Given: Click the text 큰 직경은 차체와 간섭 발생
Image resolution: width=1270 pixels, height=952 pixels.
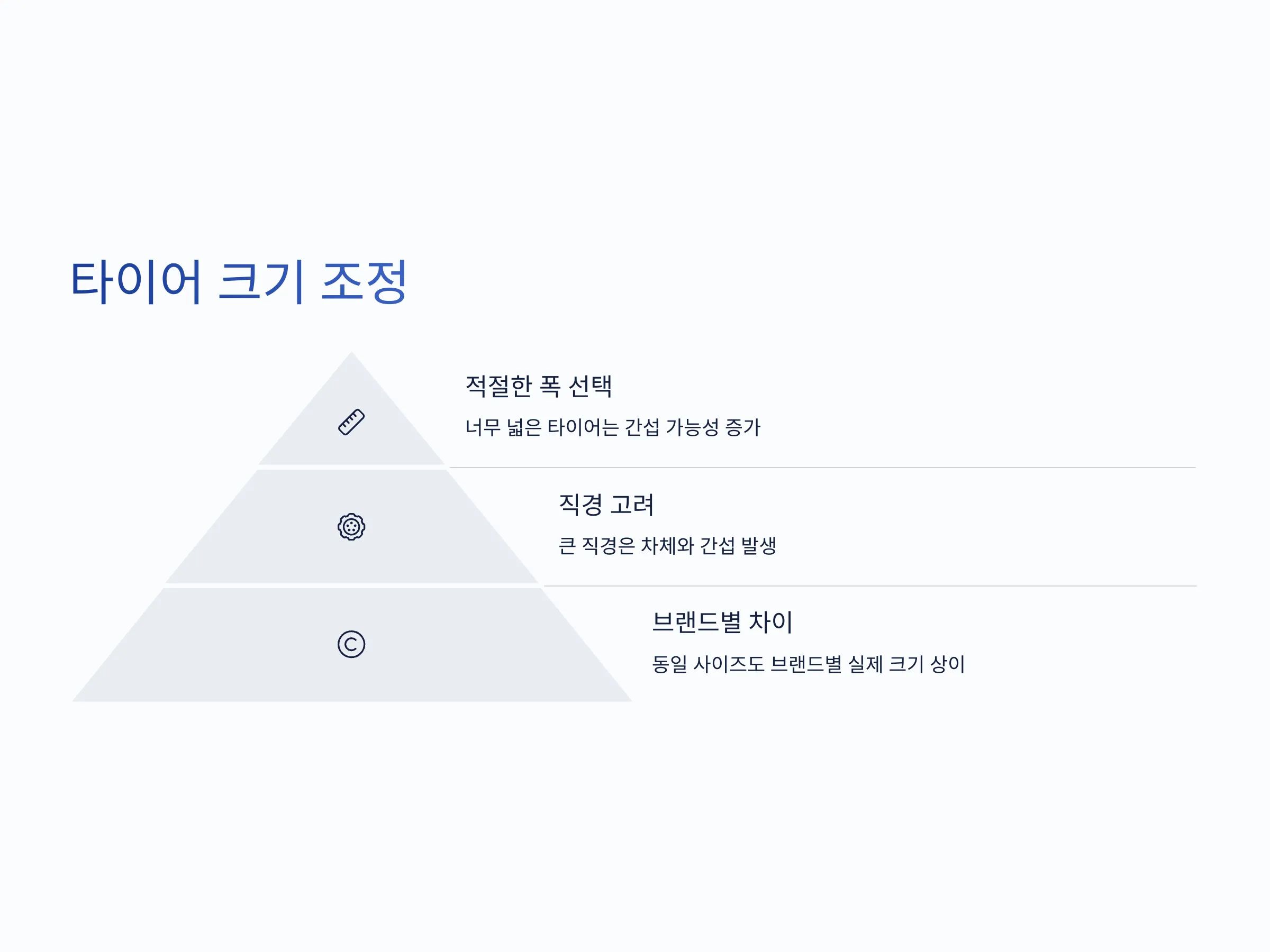Looking at the screenshot, I should (x=667, y=545).
